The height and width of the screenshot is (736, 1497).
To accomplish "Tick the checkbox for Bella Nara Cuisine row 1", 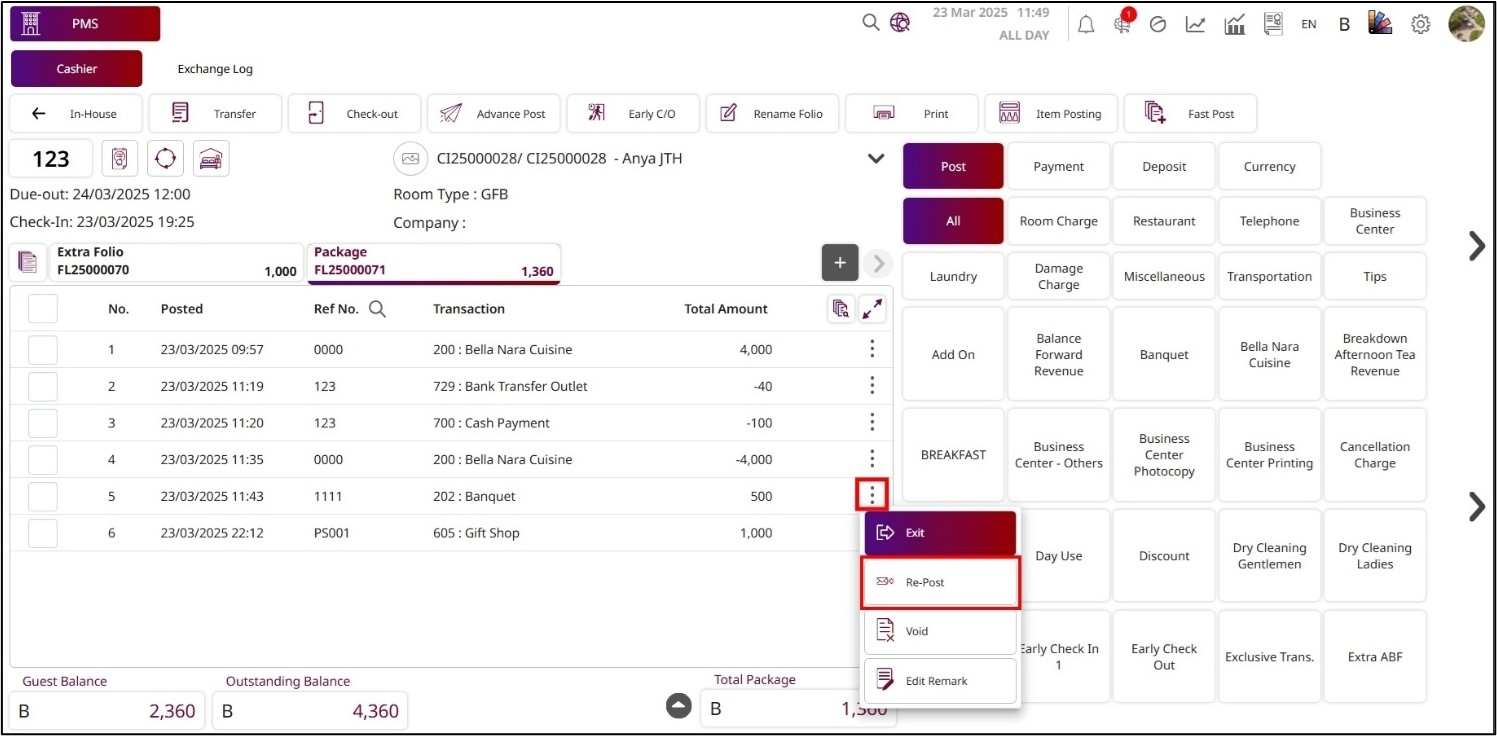I will [43, 350].
